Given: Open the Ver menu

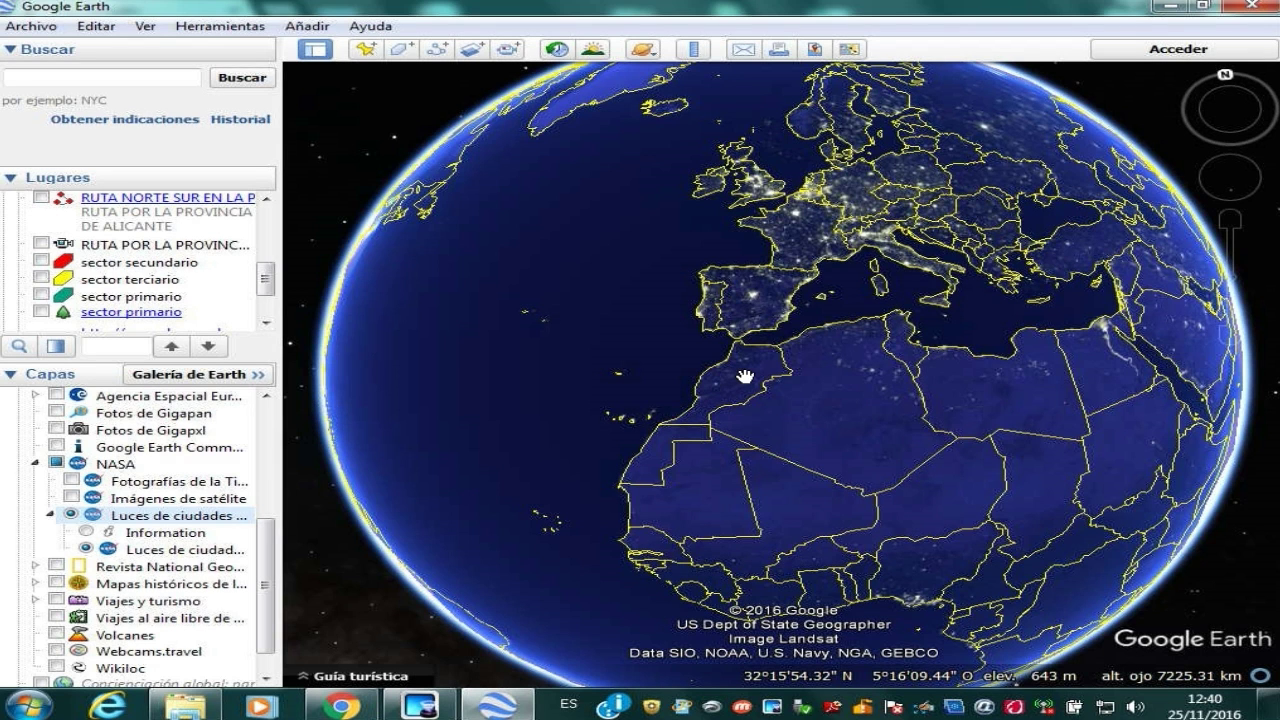Looking at the screenshot, I should 145,26.
